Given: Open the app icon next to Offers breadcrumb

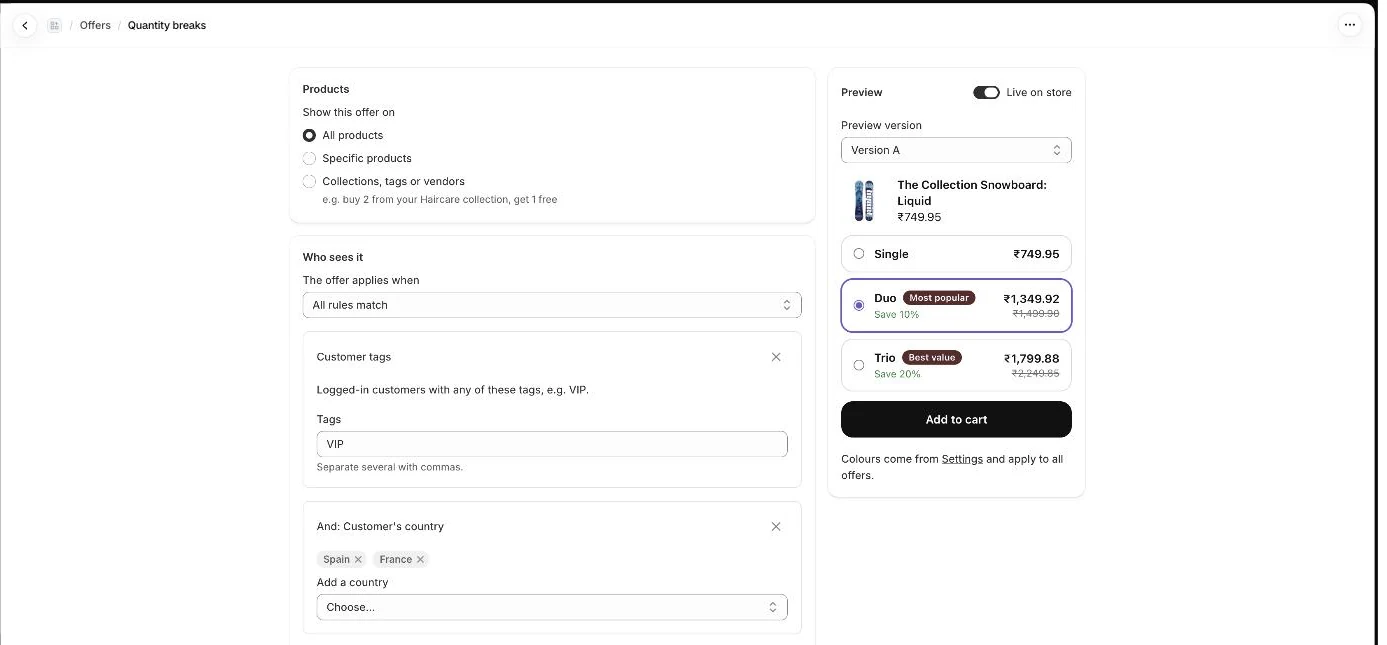Looking at the screenshot, I should point(54,26).
